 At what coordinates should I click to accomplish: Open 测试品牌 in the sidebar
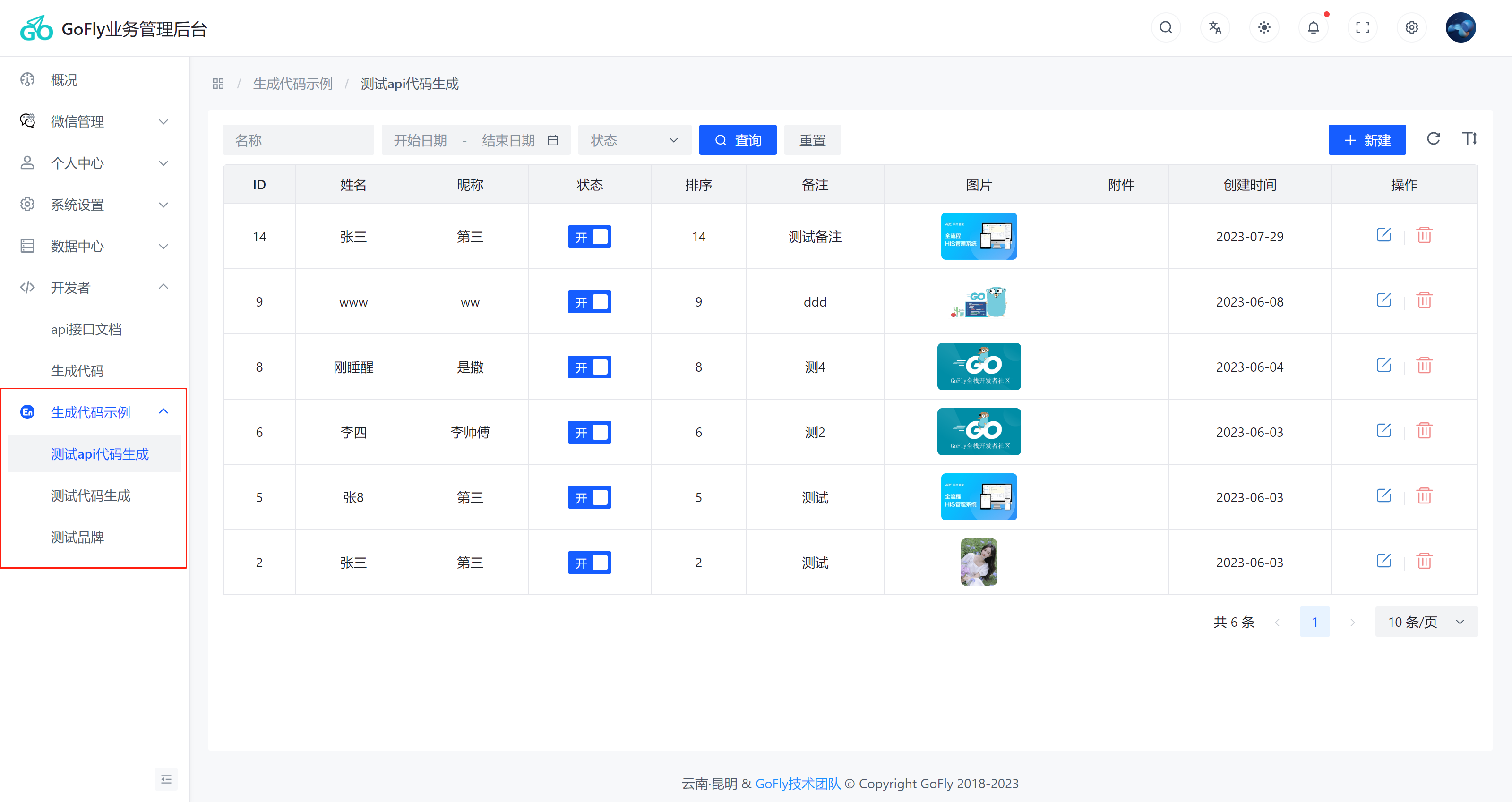pos(77,538)
